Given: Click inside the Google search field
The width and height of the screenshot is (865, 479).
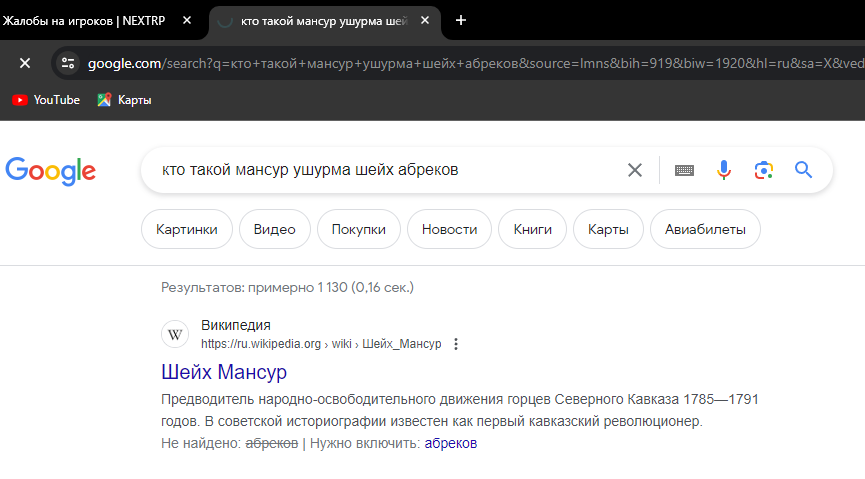Looking at the screenshot, I should point(380,170).
